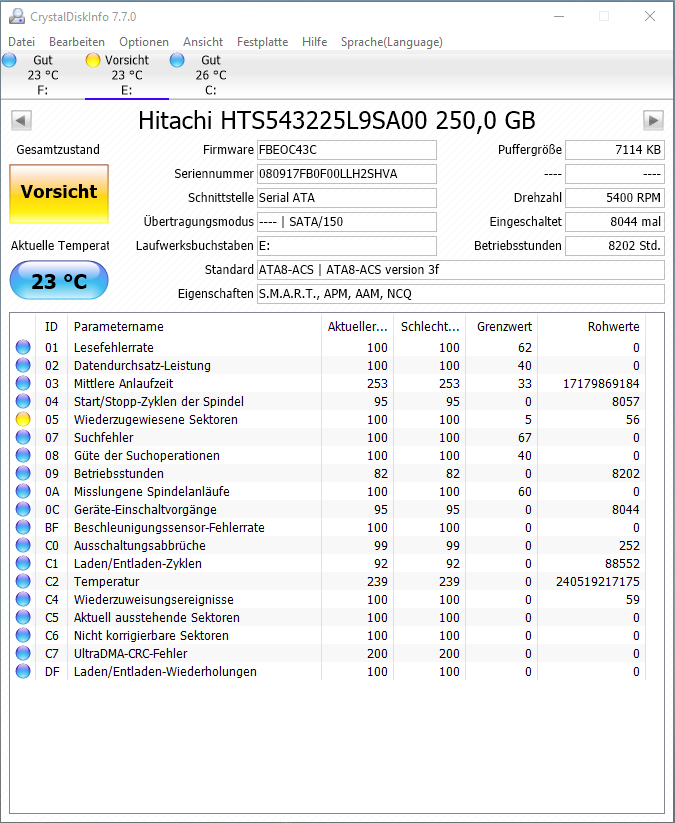The height and width of the screenshot is (823, 675).
Task: Click the disk title Hitachi HTS543225L9SA00
Action: [x=336, y=121]
